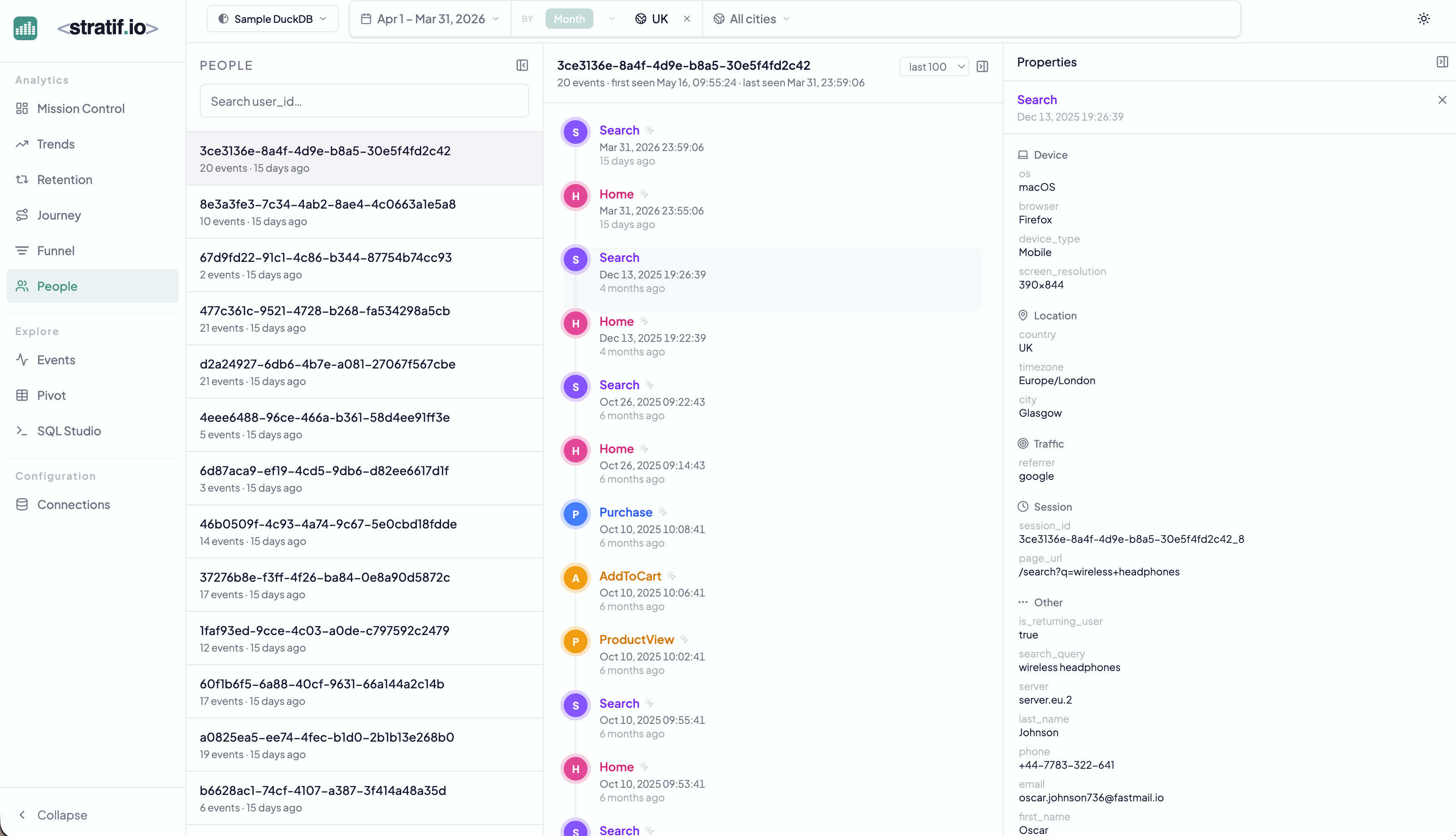Open the Funnel page

(x=92, y=251)
